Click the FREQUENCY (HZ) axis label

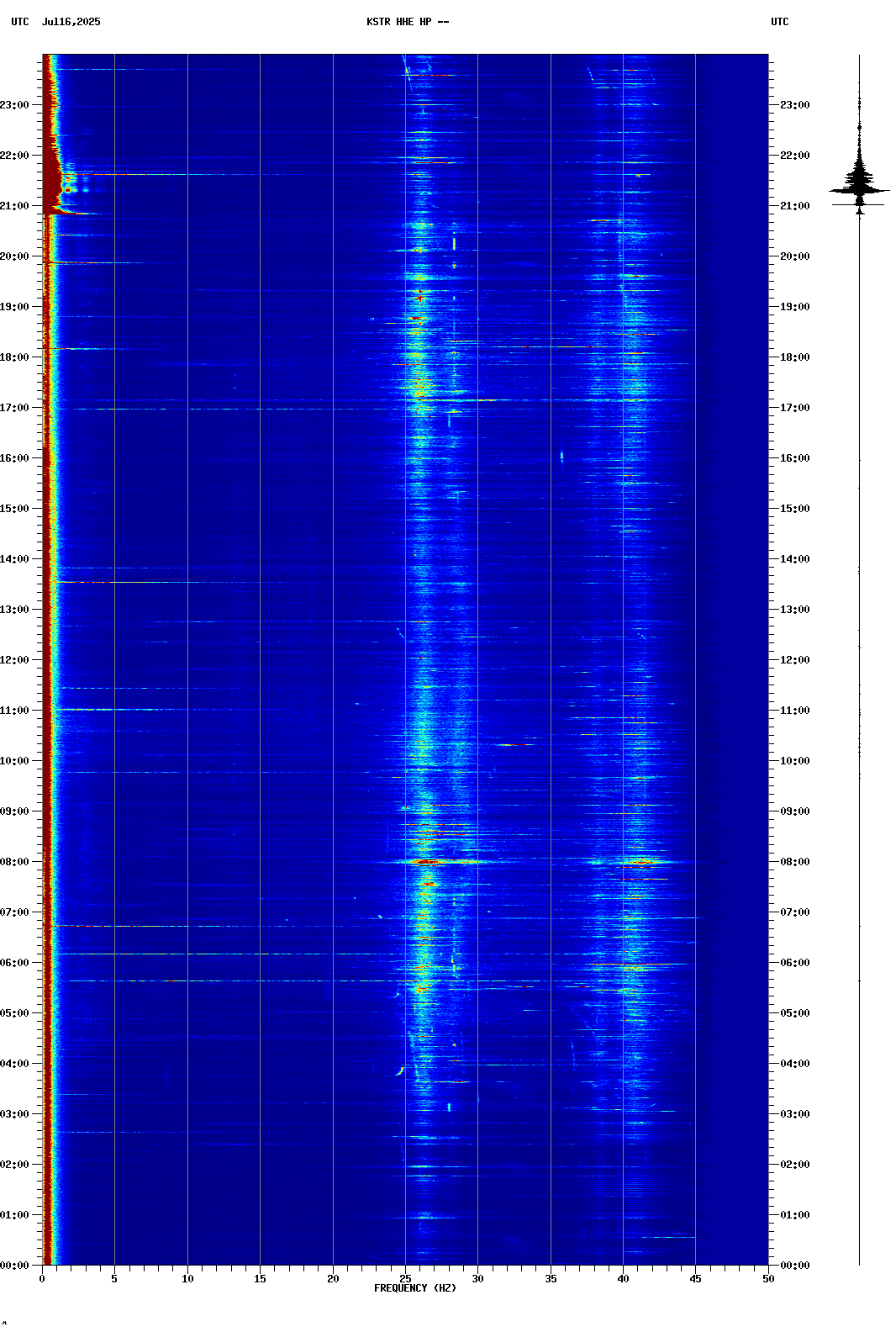[415, 1288]
